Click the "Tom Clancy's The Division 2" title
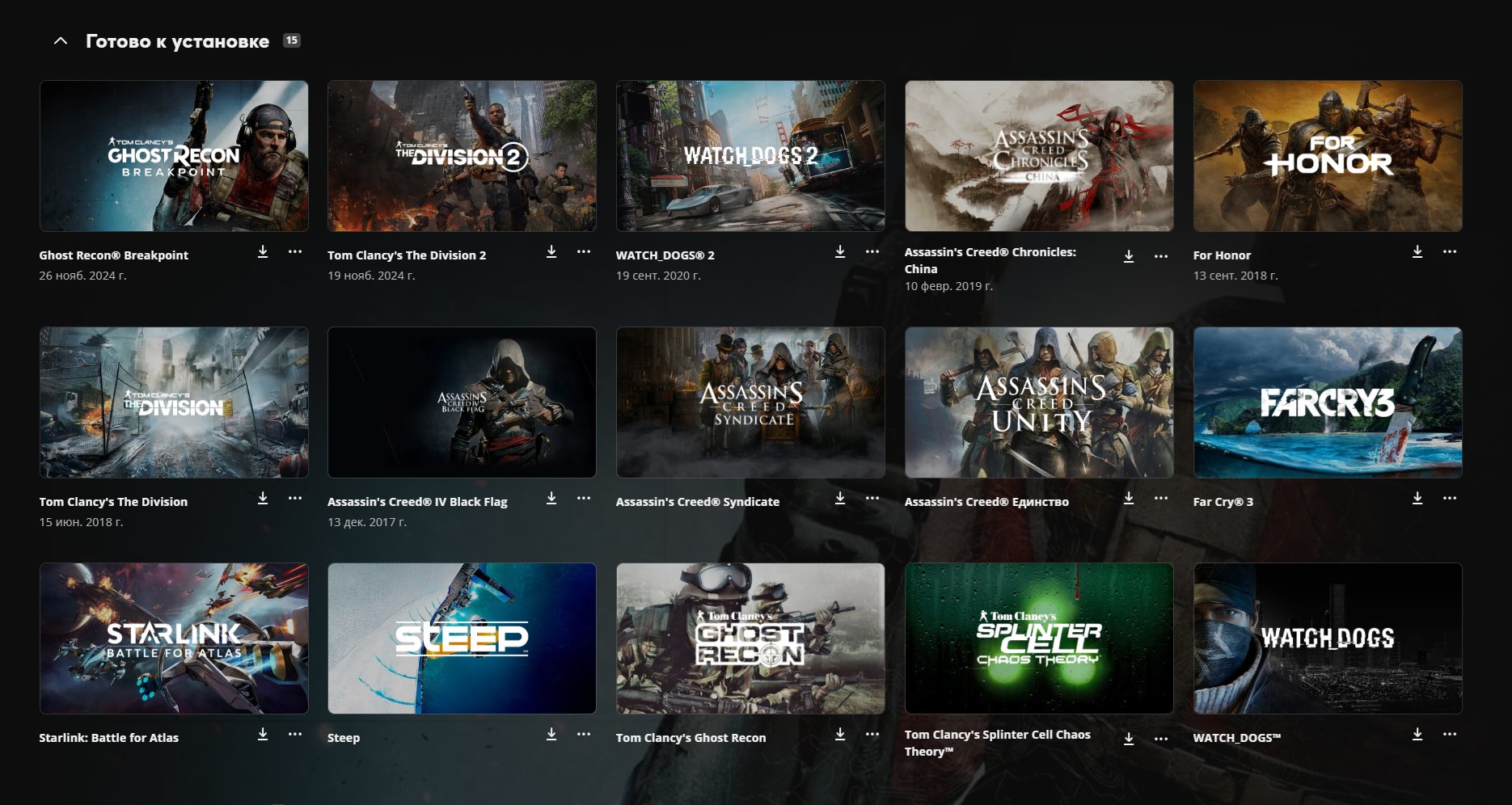The image size is (1512, 805). tap(407, 255)
